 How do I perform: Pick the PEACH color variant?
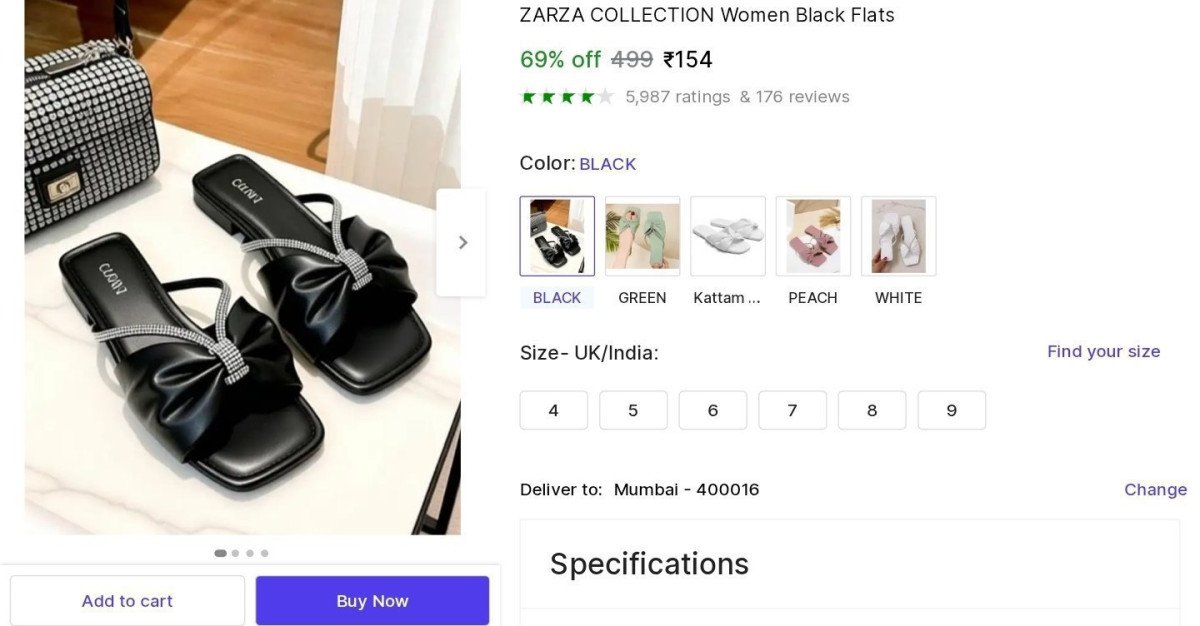pos(813,236)
